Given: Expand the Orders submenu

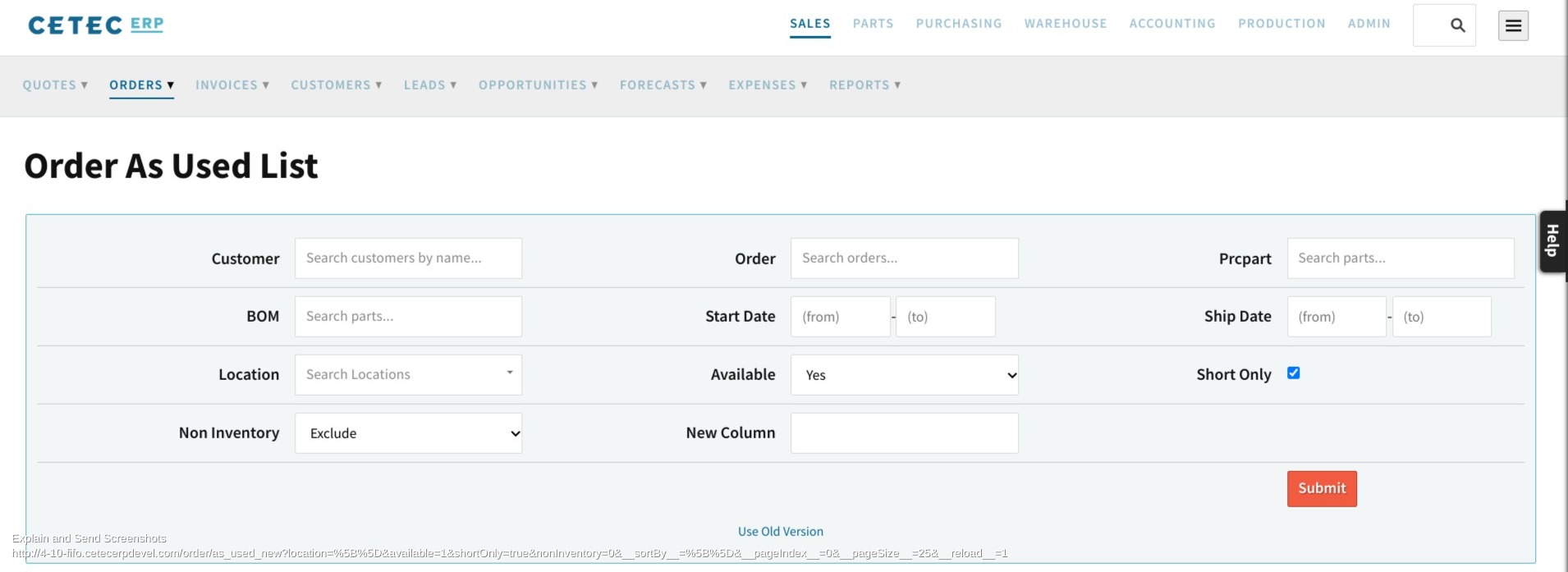Looking at the screenshot, I should [141, 85].
